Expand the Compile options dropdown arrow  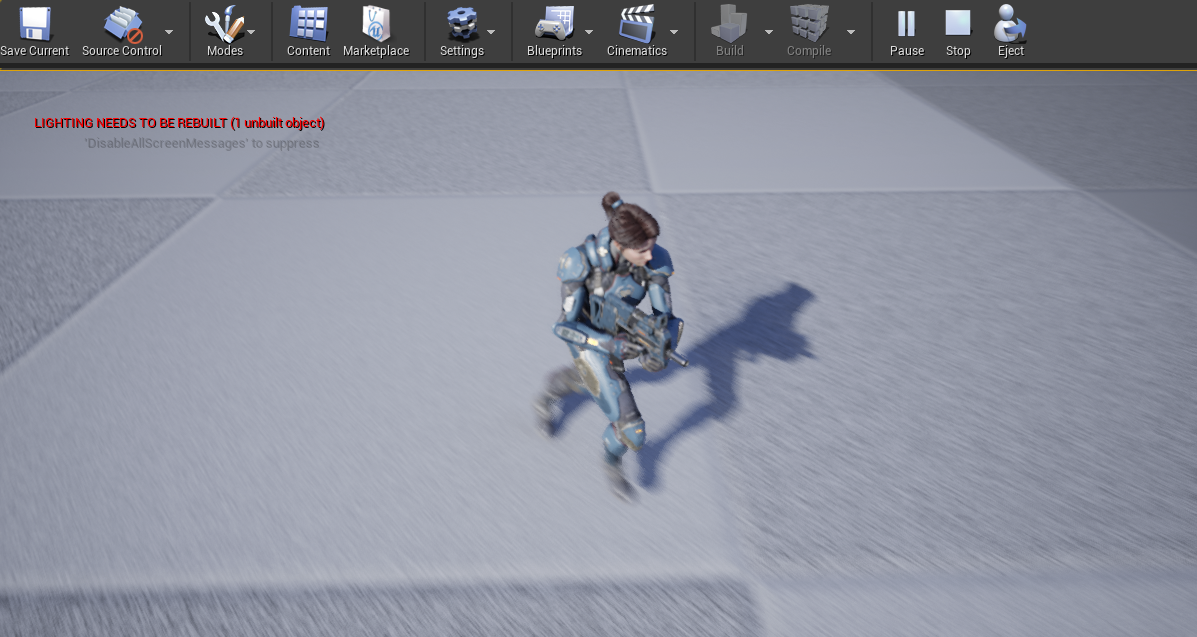850,32
